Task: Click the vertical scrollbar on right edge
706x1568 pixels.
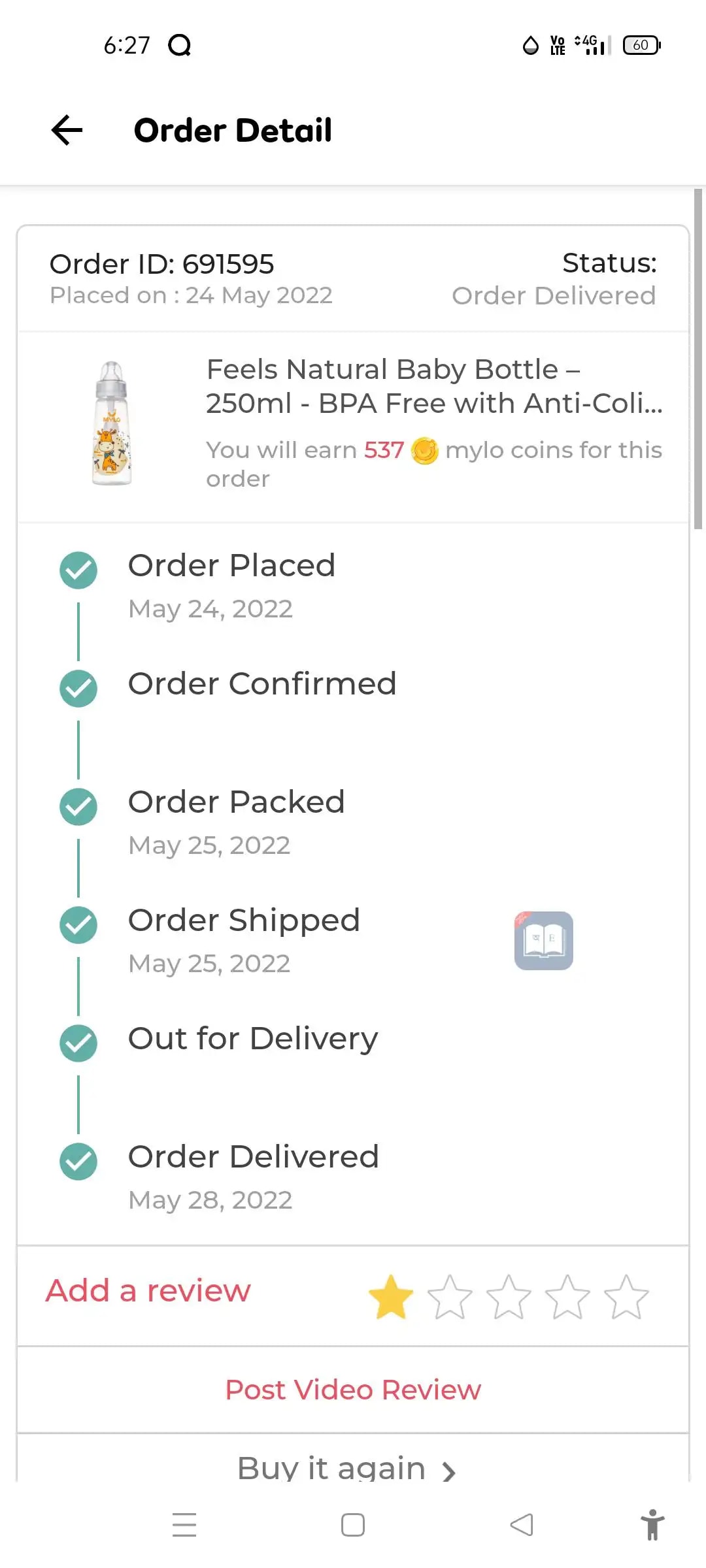Action: (x=698, y=359)
